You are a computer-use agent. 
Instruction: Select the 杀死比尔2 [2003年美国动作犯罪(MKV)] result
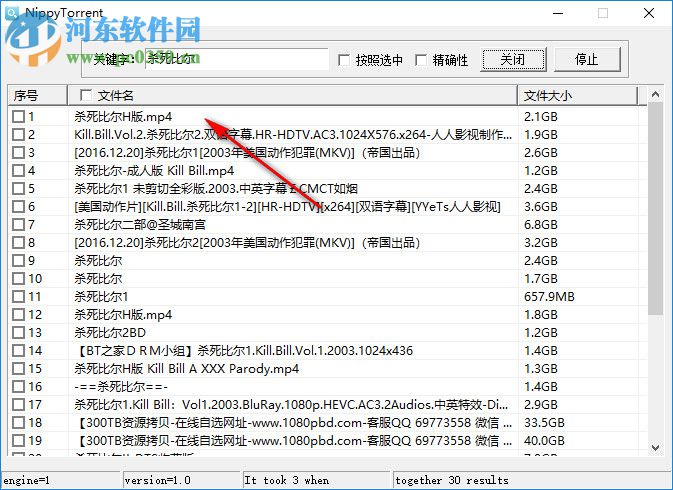(247, 243)
